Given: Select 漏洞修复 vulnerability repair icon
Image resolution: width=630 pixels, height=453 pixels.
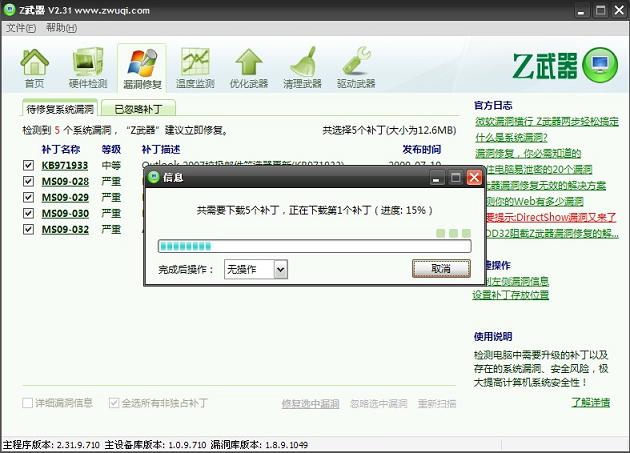Looking at the screenshot, I should pos(142,68).
